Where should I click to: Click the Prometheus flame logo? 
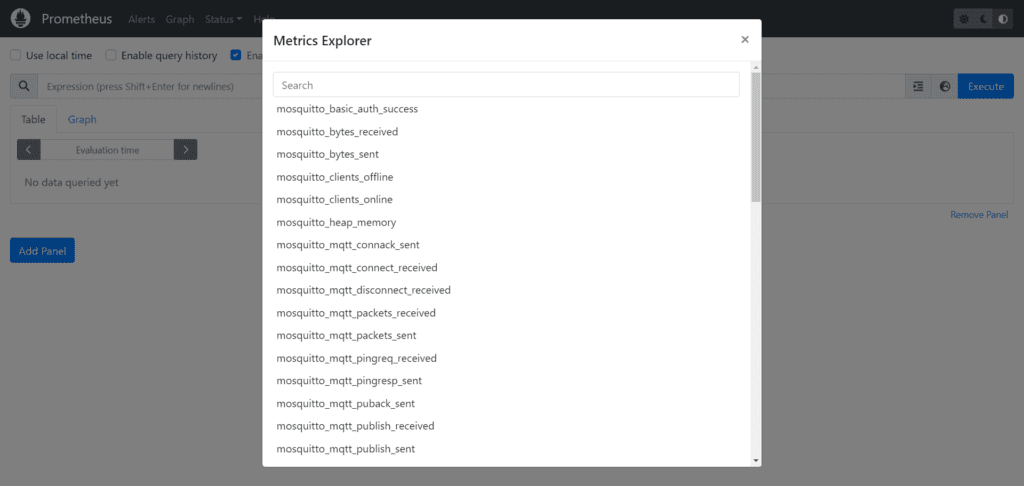tap(21, 18)
